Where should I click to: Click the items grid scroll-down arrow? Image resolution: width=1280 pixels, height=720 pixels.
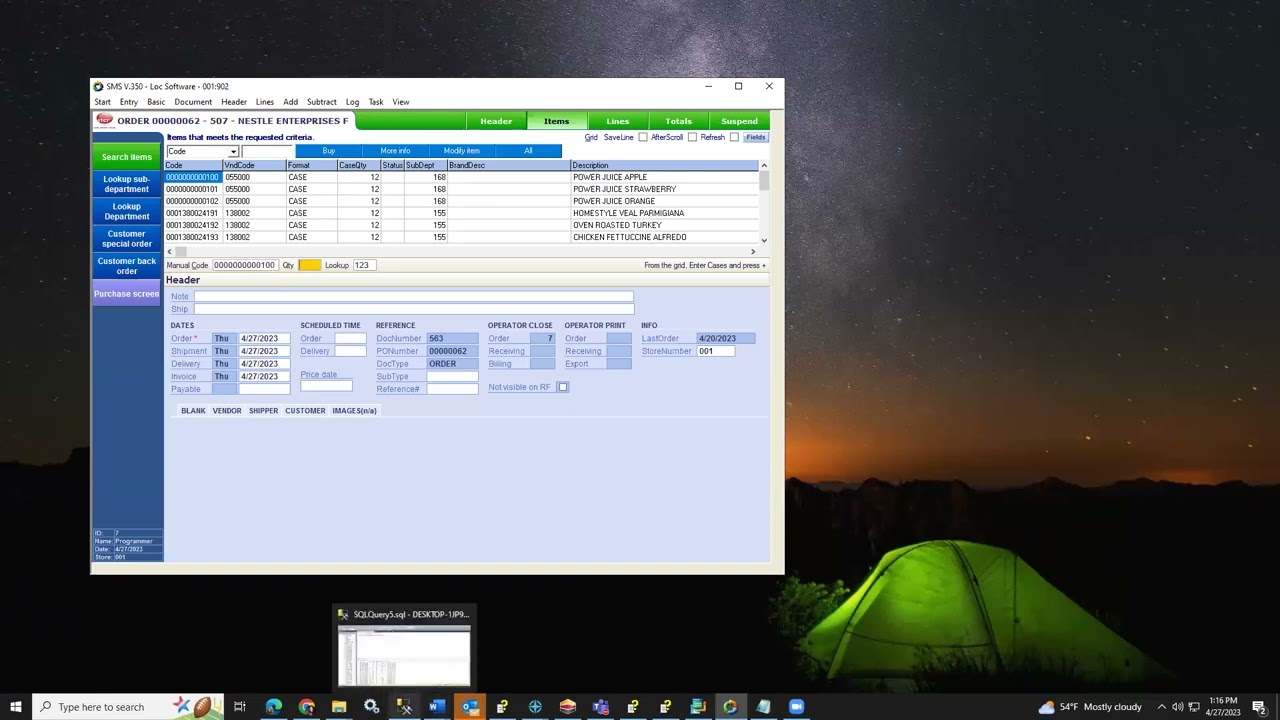coord(764,240)
